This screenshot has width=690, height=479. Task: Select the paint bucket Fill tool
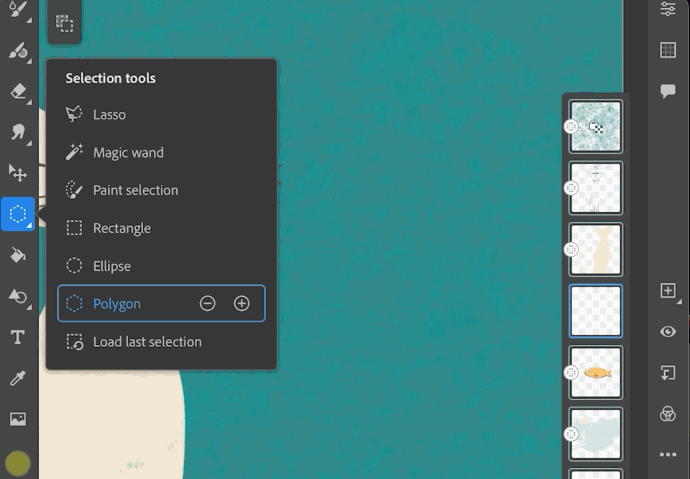tap(18, 255)
